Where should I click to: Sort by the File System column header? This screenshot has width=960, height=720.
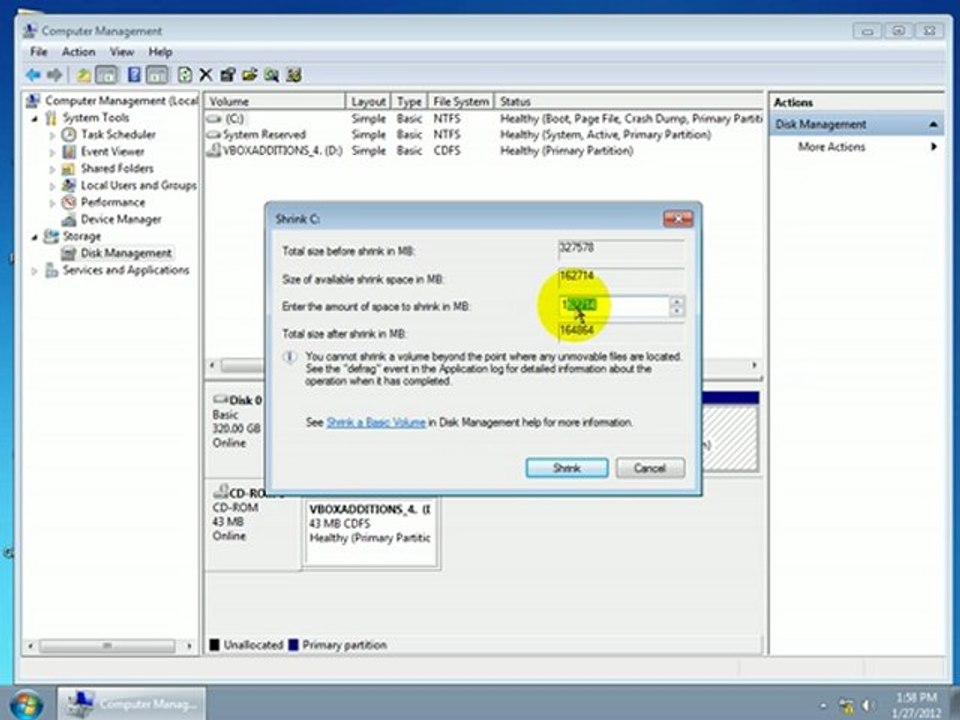click(461, 102)
